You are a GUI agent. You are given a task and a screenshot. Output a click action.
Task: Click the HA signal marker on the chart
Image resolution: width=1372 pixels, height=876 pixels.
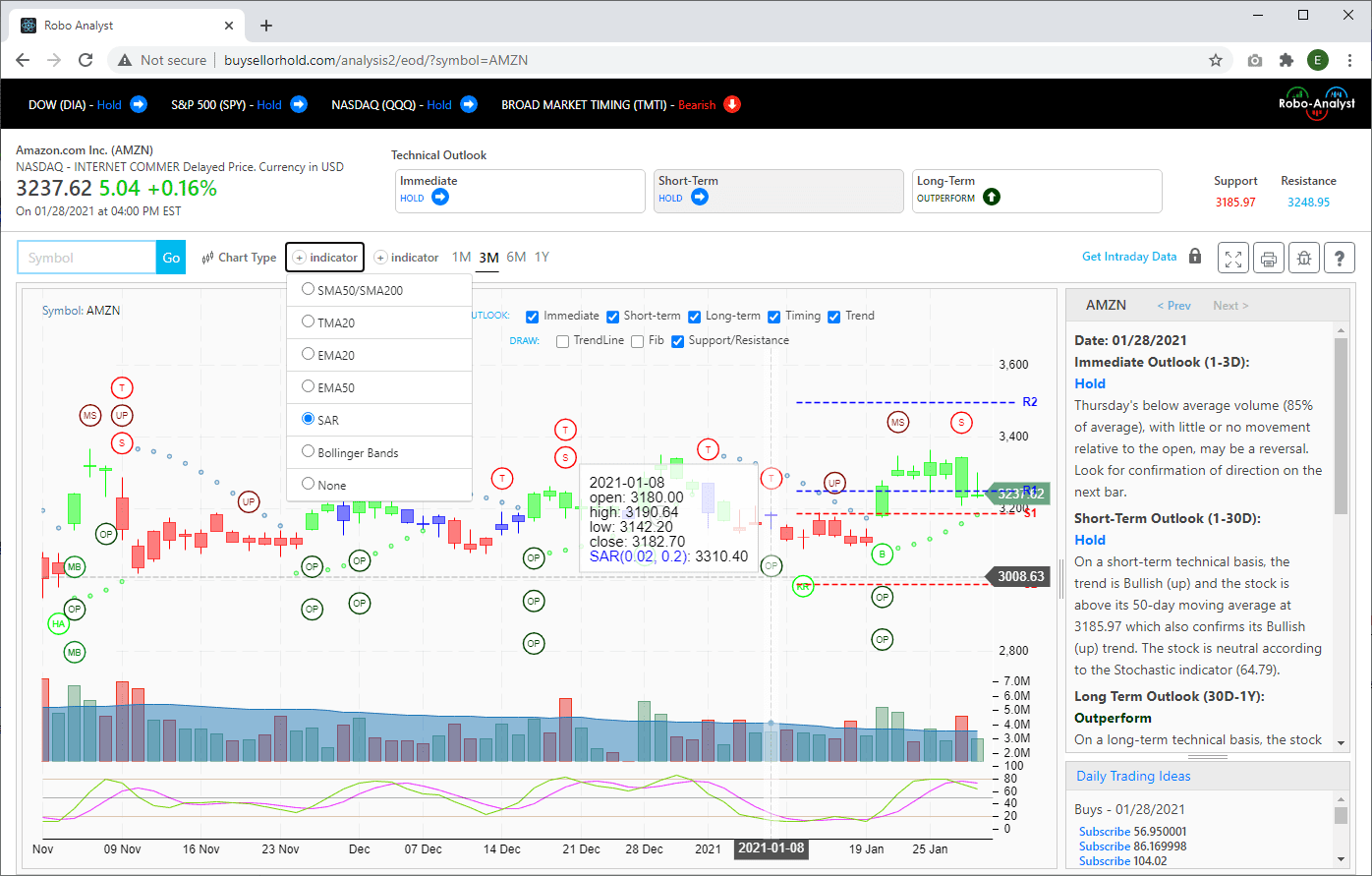[x=59, y=623]
